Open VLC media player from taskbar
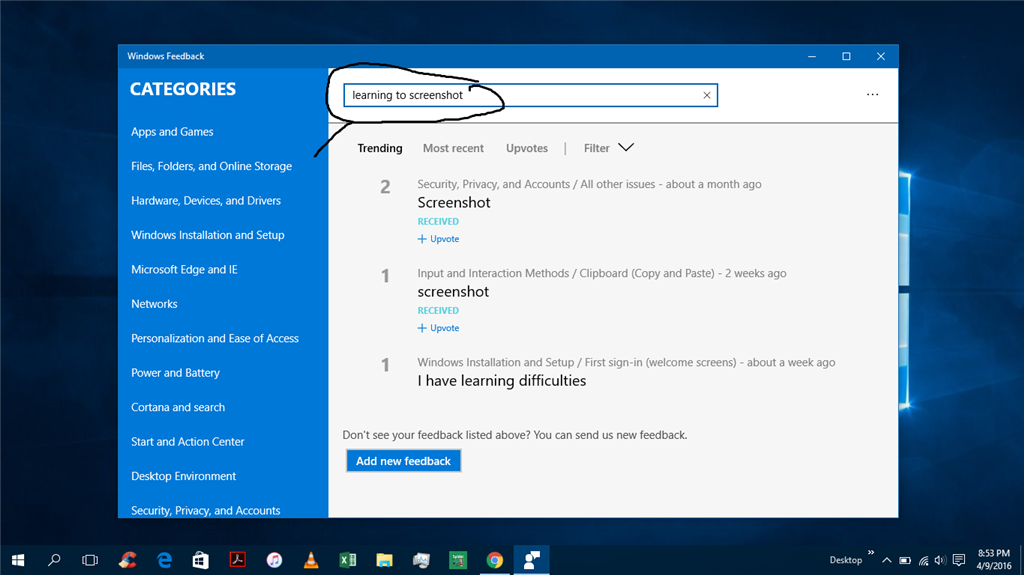 (311, 560)
